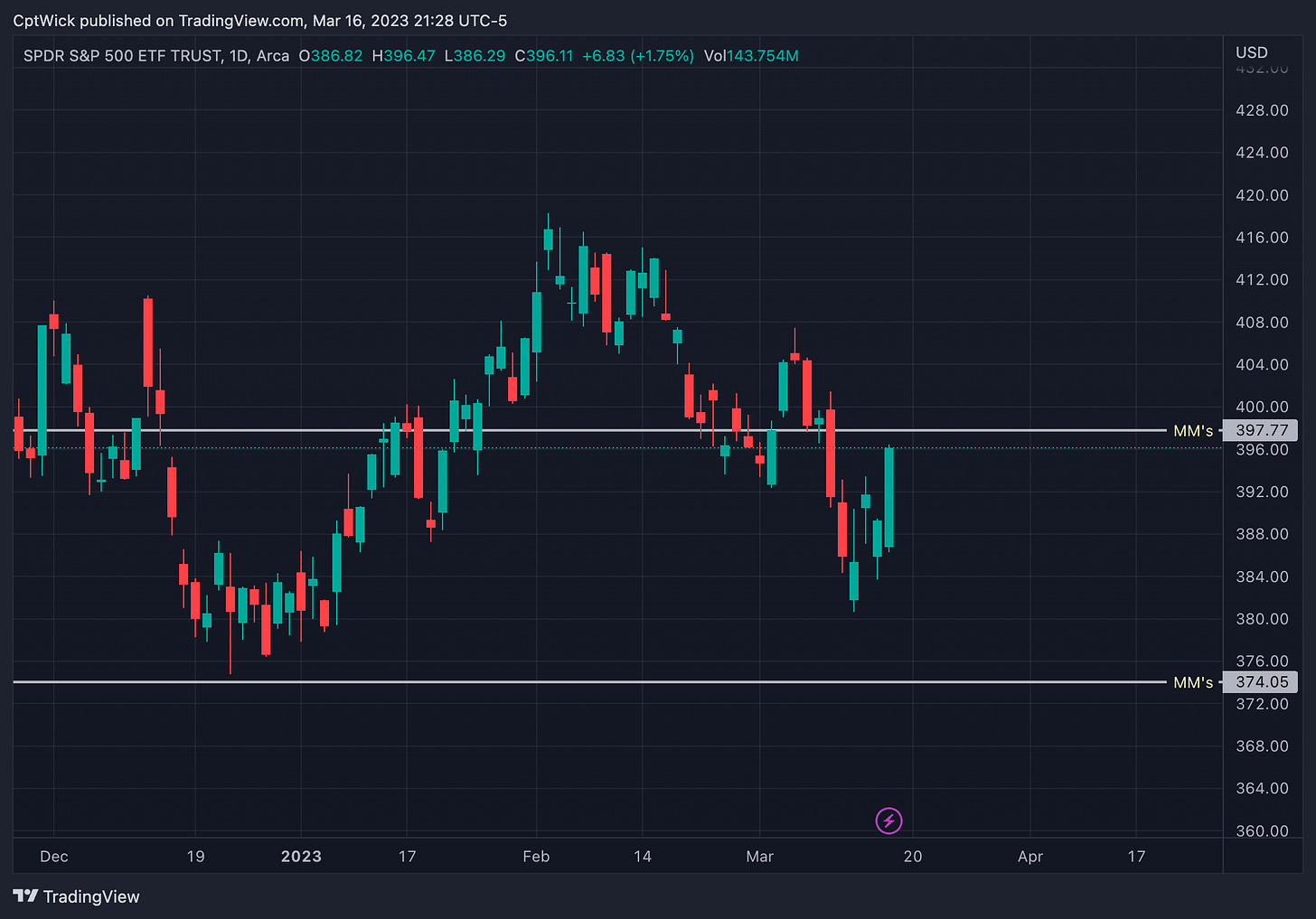Screen dimensions: 1316x919
Task: Click the 420.00 price axis label
Action: pyautogui.click(x=1262, y=195)
